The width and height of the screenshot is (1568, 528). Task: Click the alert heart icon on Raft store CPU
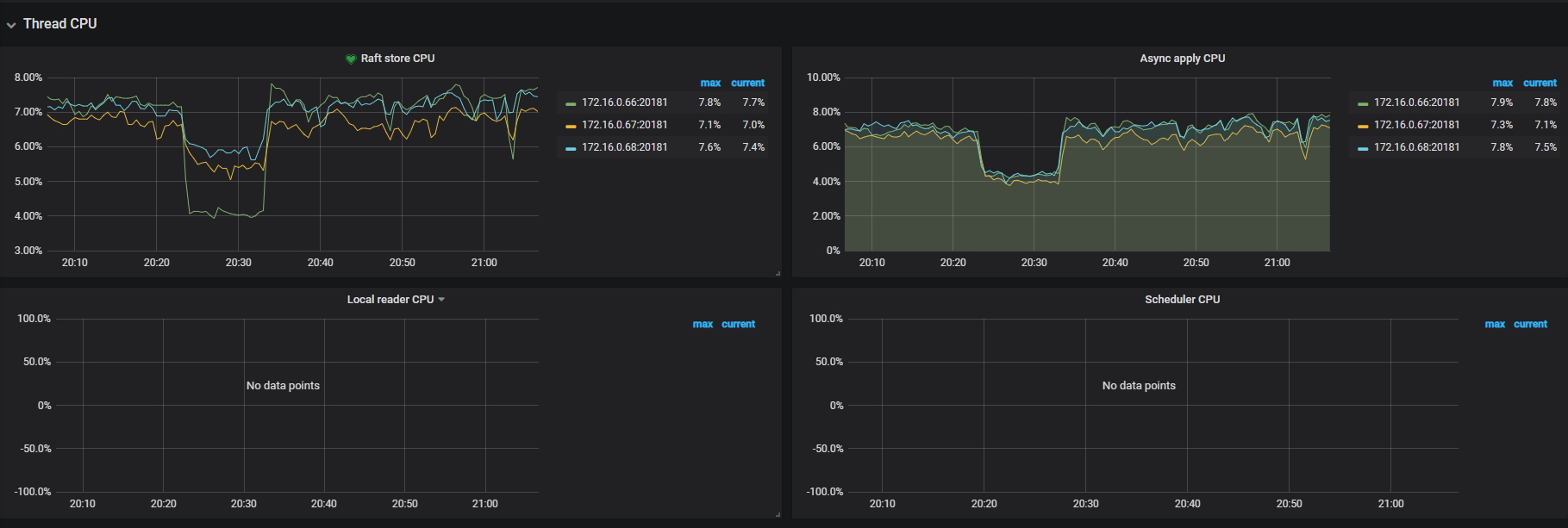(x=351, y=59)
